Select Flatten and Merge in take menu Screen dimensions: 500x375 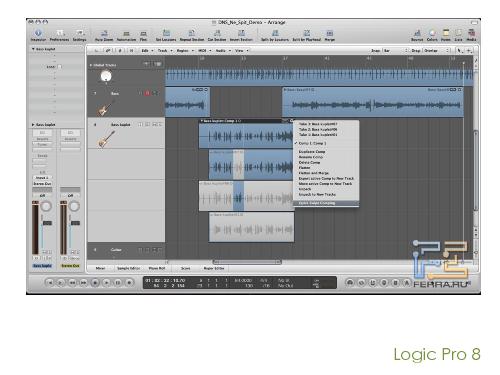[314, 173]
